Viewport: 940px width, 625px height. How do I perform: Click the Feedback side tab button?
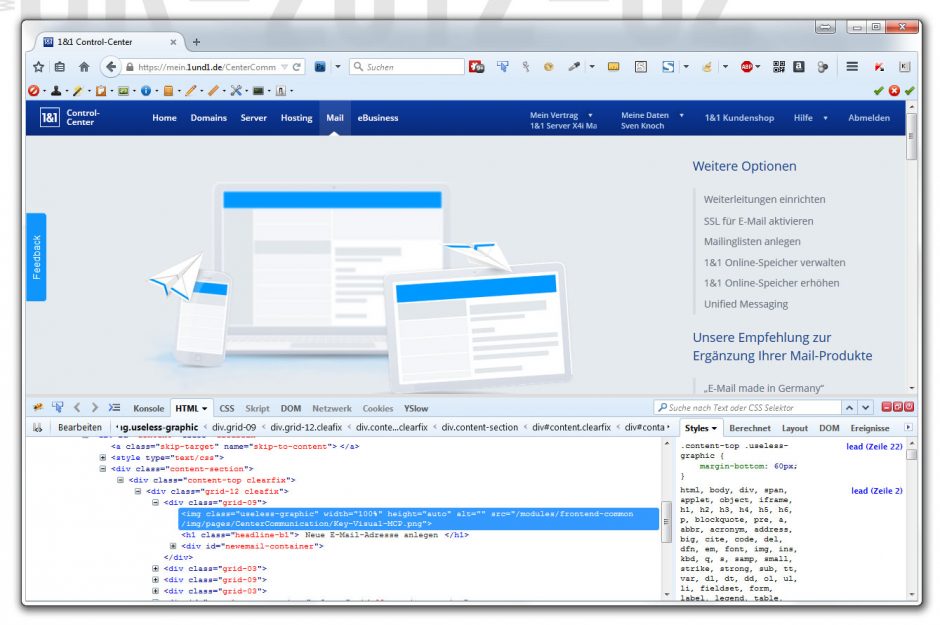36,256
